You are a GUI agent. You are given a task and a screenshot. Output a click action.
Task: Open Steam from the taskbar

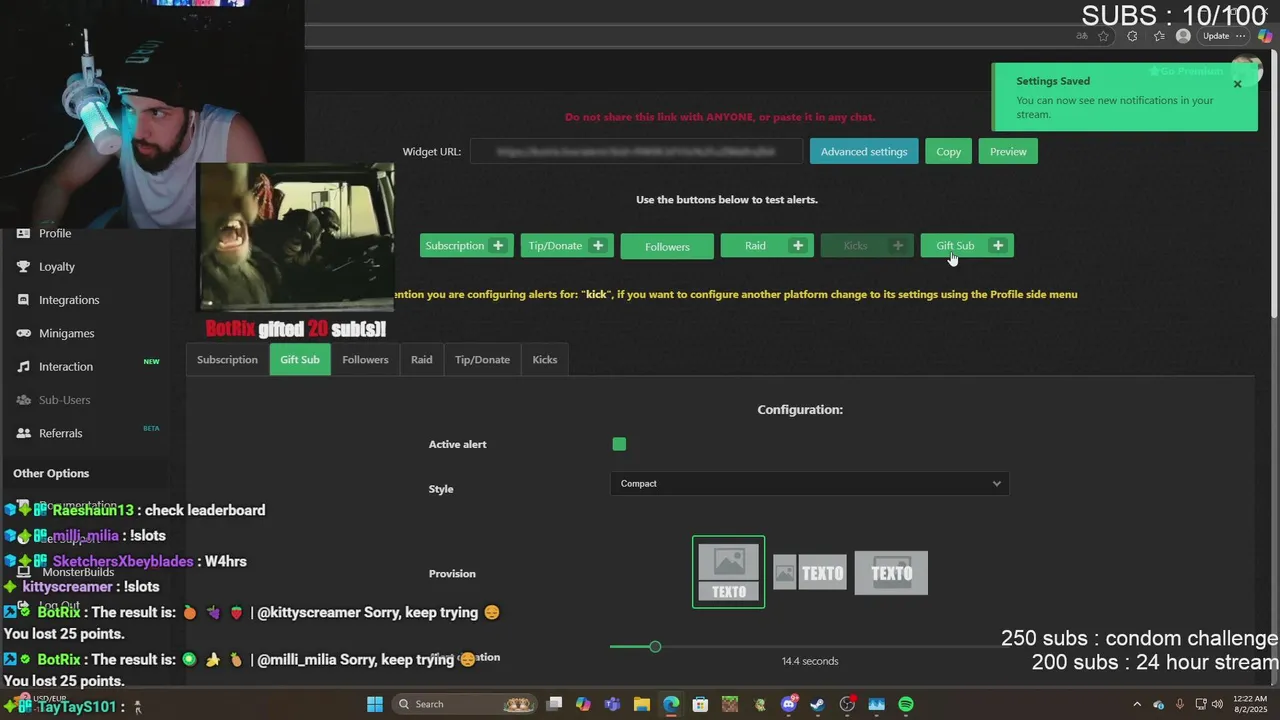pos(817,704)
